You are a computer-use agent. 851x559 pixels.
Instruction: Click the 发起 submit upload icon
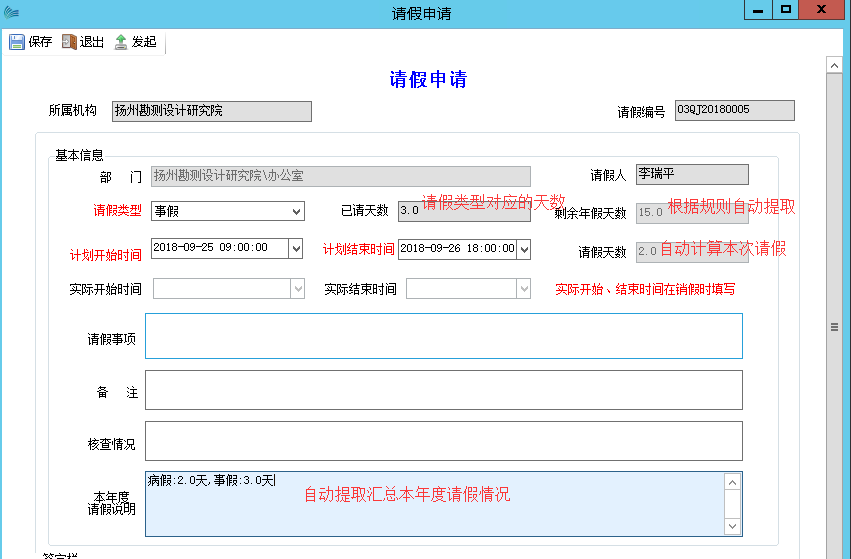(120, 42)
